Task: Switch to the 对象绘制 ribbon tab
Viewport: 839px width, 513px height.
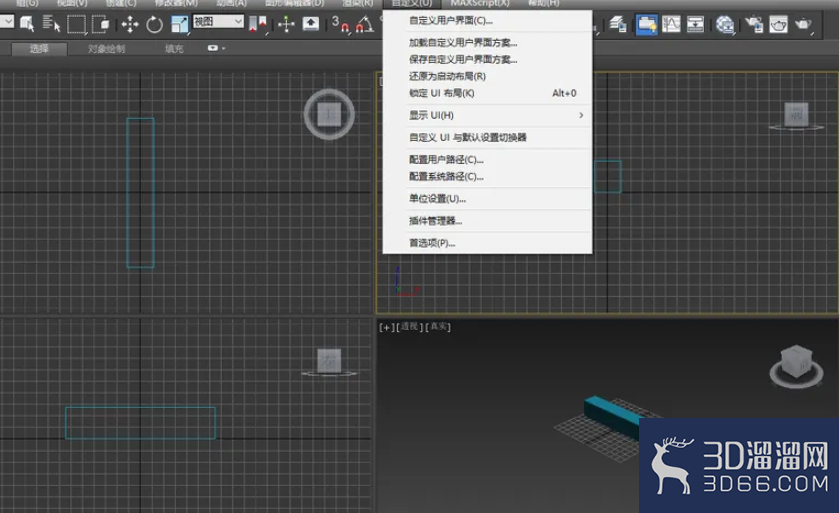Action: [106, 49]
